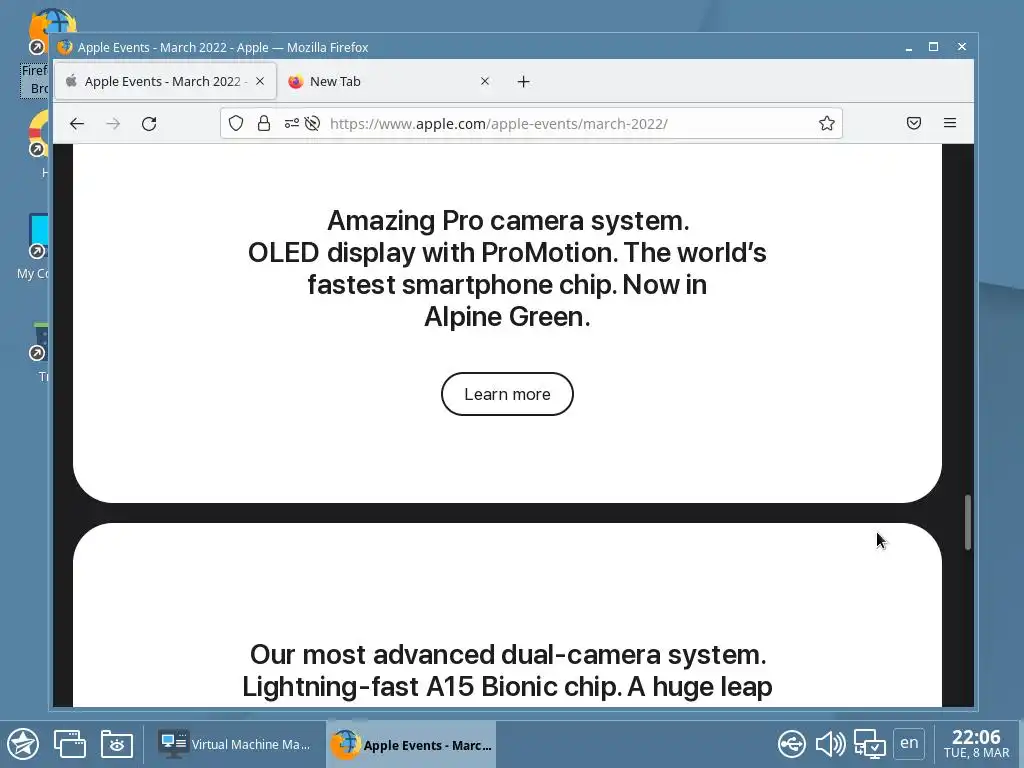View site security via padlock icon
The height and width of the screenshot is (768, 1024).
(x=264, y=123)
